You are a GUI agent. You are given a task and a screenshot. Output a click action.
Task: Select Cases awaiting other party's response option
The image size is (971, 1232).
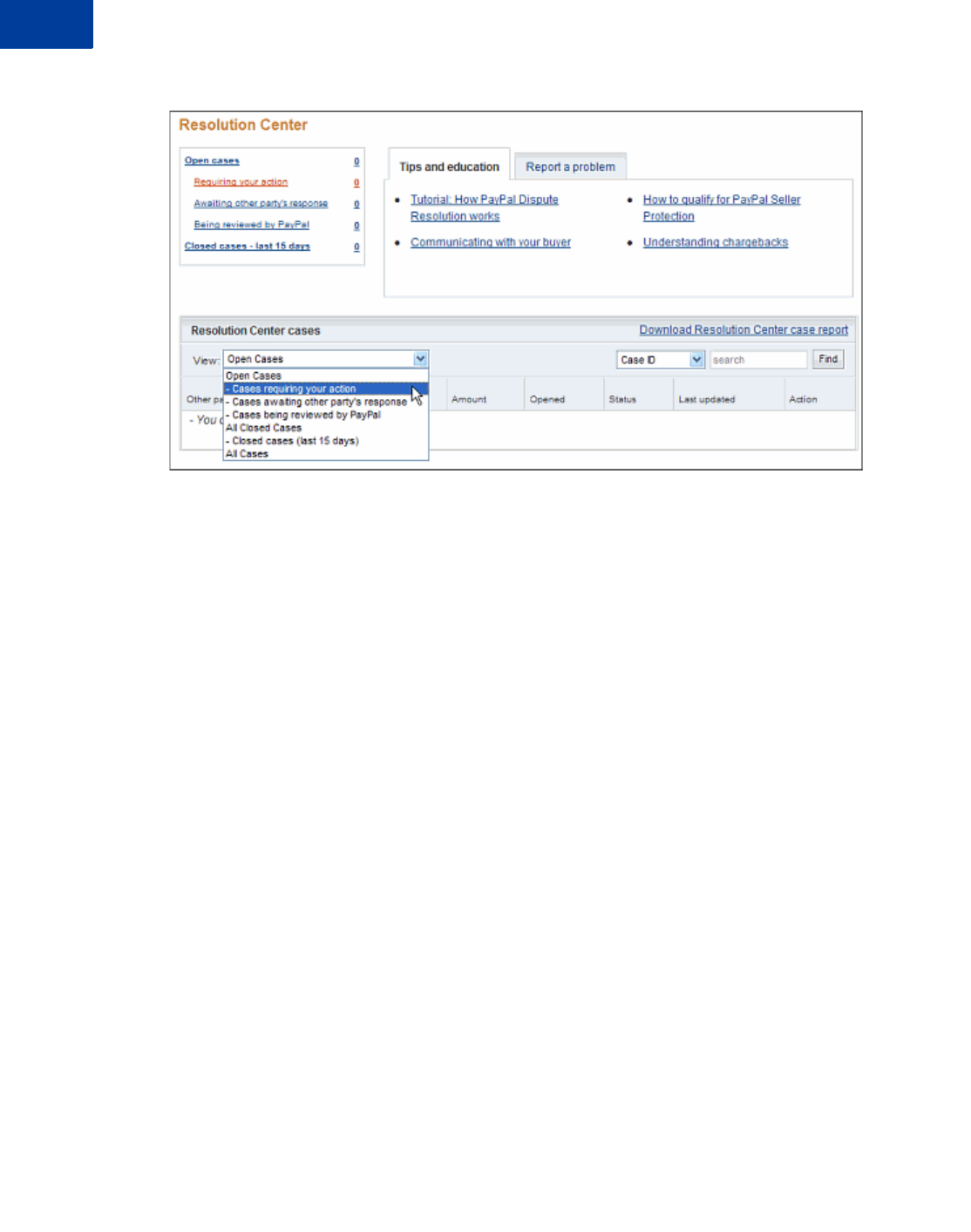(326, 402)
